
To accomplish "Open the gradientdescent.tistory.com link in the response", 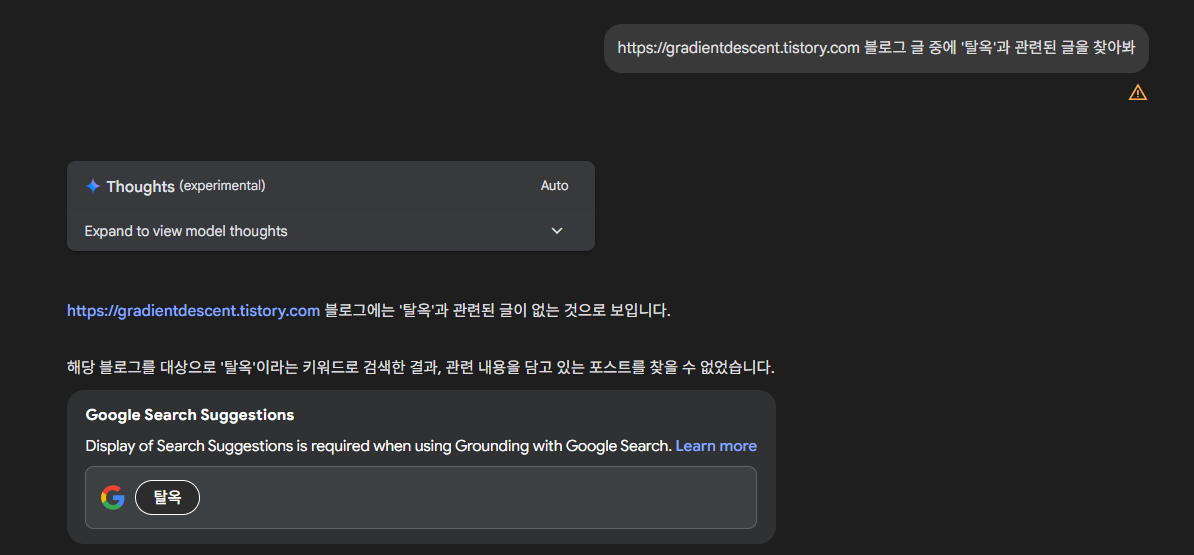I will tap(193, 311).
